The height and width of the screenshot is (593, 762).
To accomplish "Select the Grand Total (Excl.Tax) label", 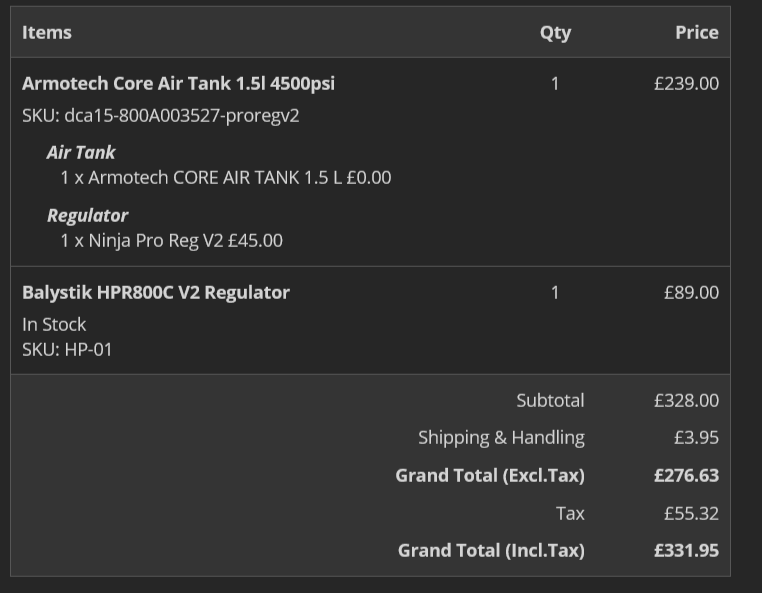I will [x=489, y=475].
